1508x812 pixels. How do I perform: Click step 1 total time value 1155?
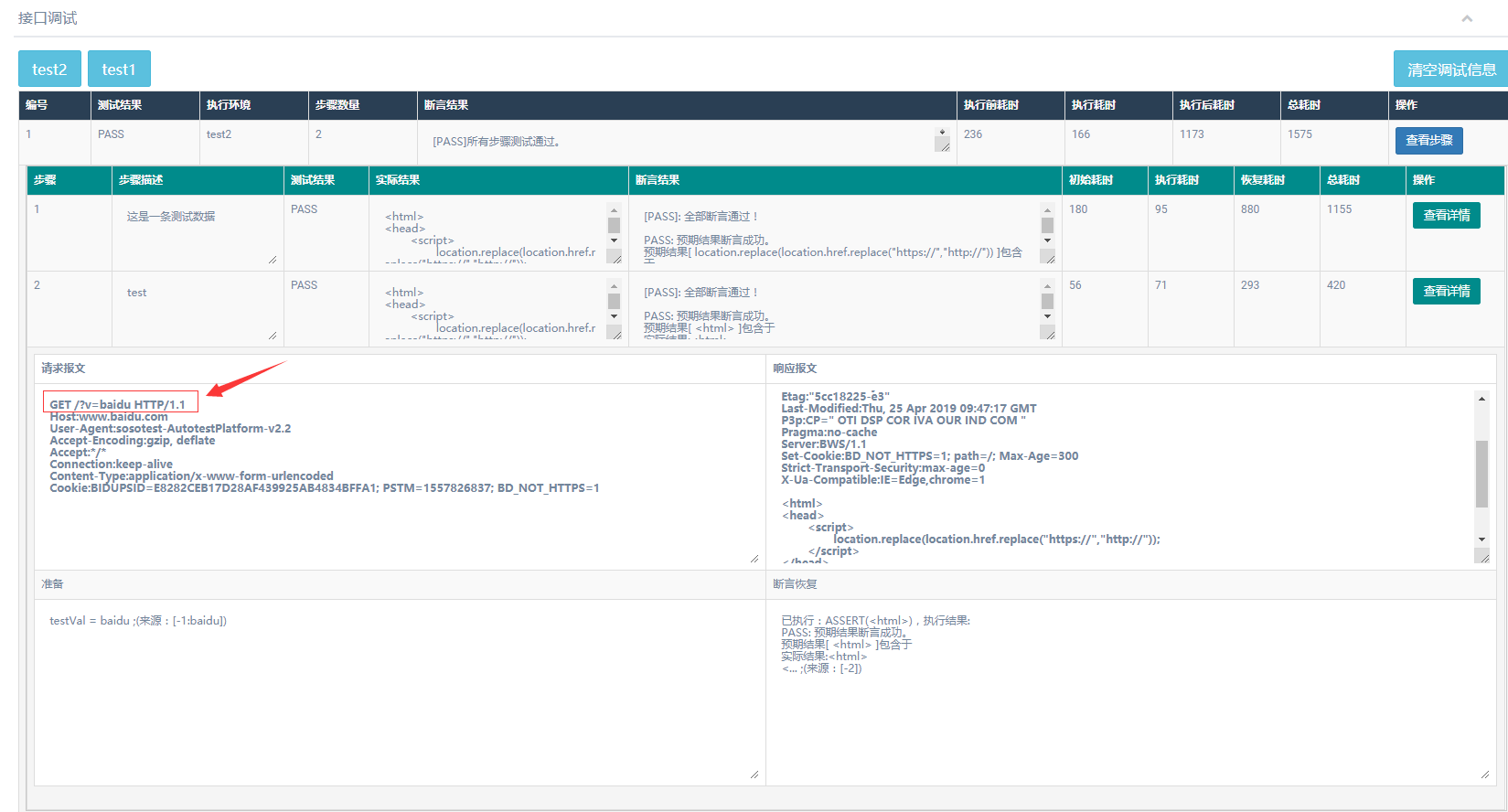[1339, 209]
